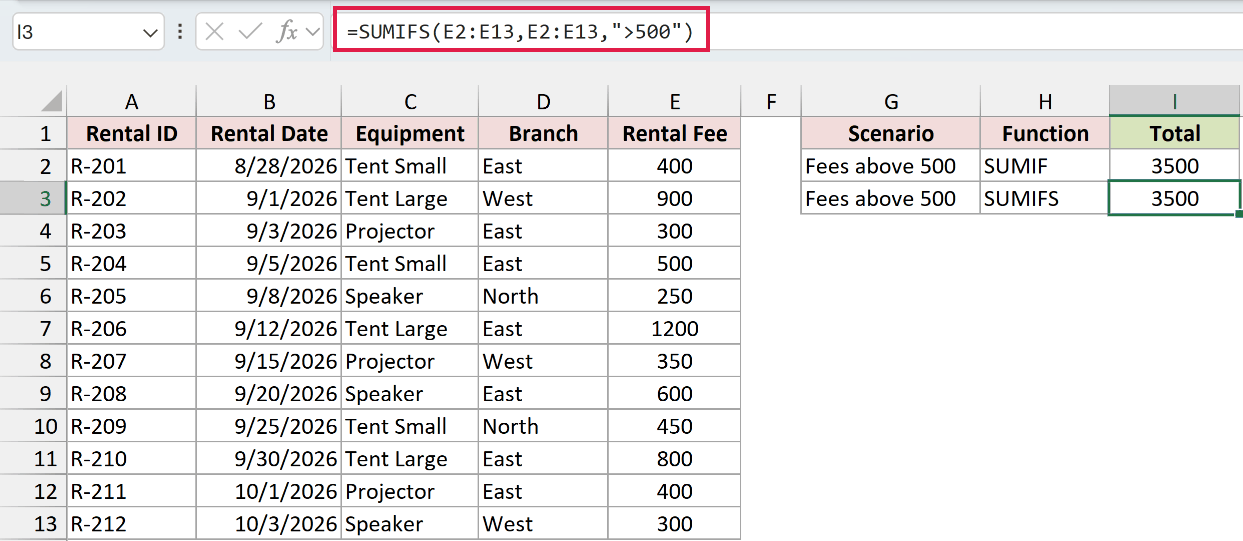Select the date cell 10/3/2026
This screenshot has height=541, width=1243.
click(269, 523)
